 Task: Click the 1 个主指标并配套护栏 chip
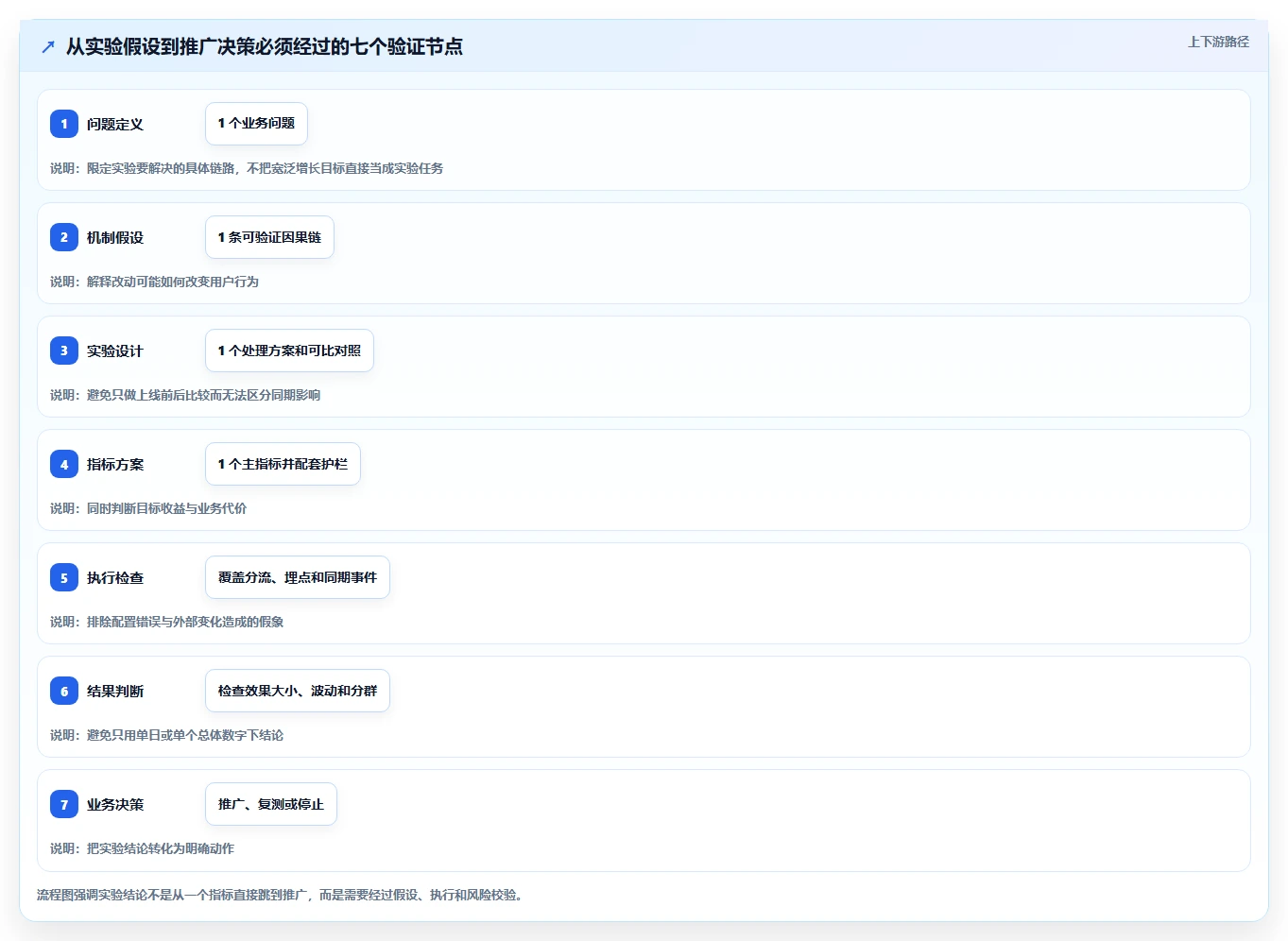pyautogui.click(x=283, y=464)
